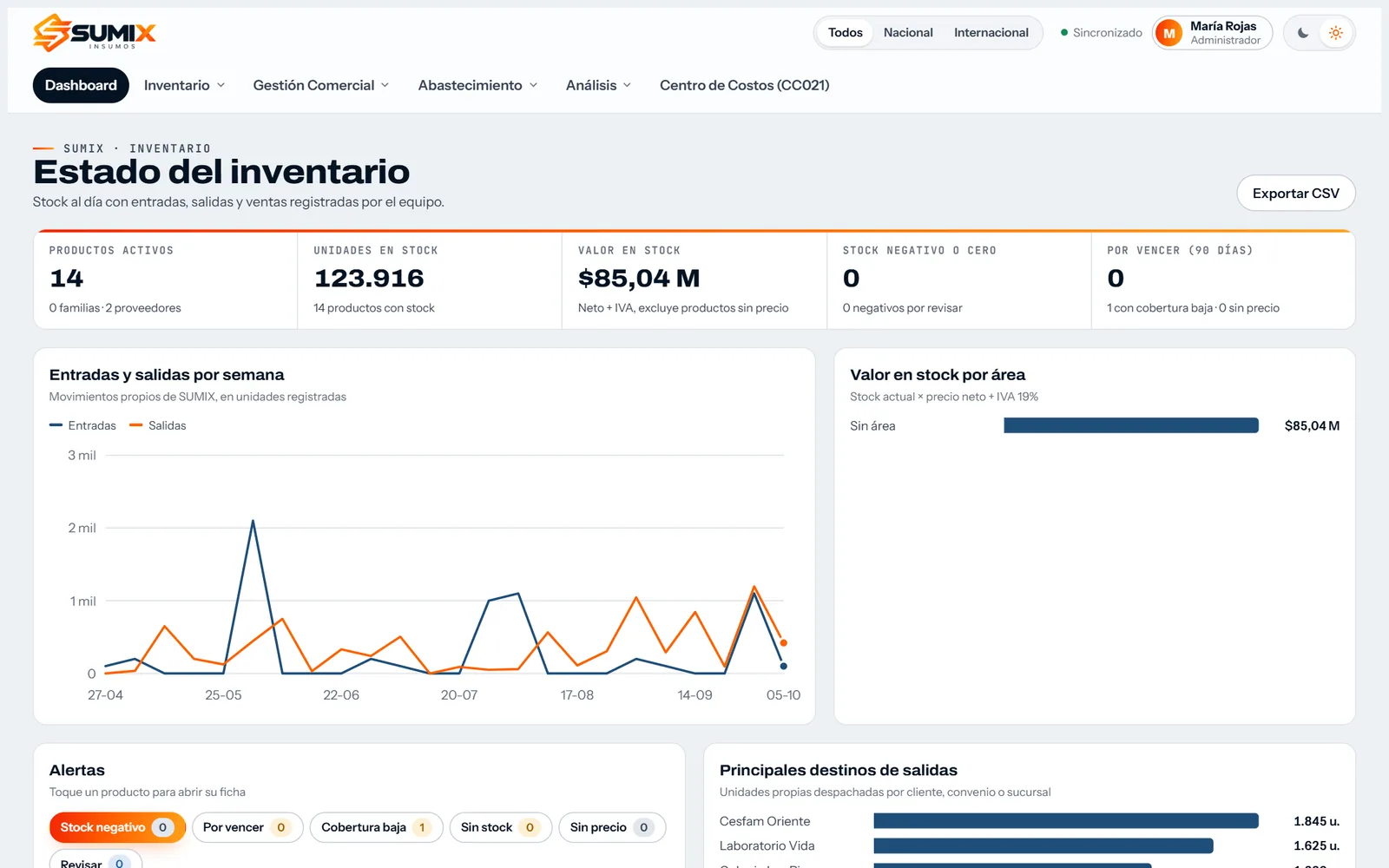Click the 123.916 units value
This screenshot has width=1389, height=868.
tap(369, 279)
